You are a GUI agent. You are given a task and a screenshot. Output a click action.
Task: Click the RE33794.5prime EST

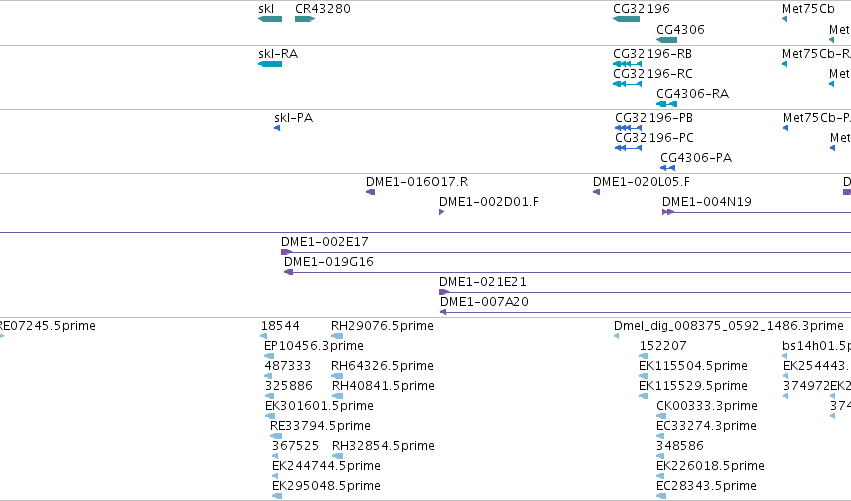tap(276, 437)
